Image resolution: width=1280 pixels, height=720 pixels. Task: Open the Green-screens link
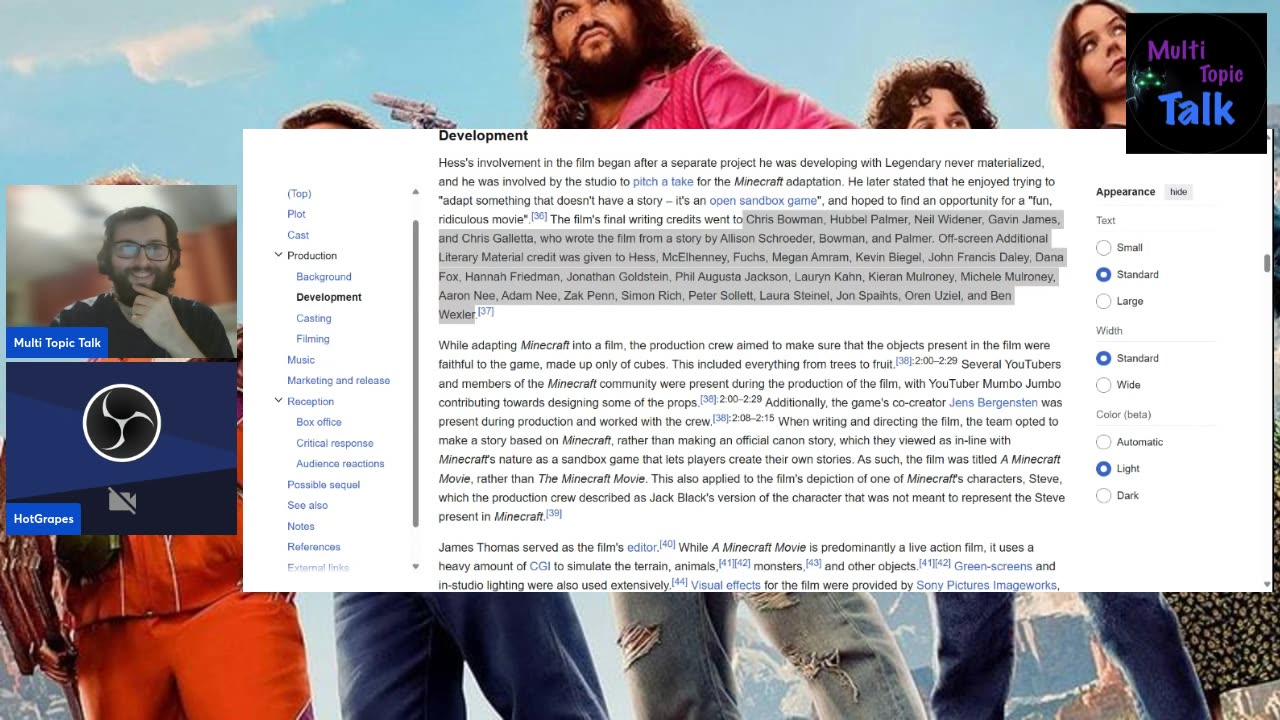click(993, 566)
